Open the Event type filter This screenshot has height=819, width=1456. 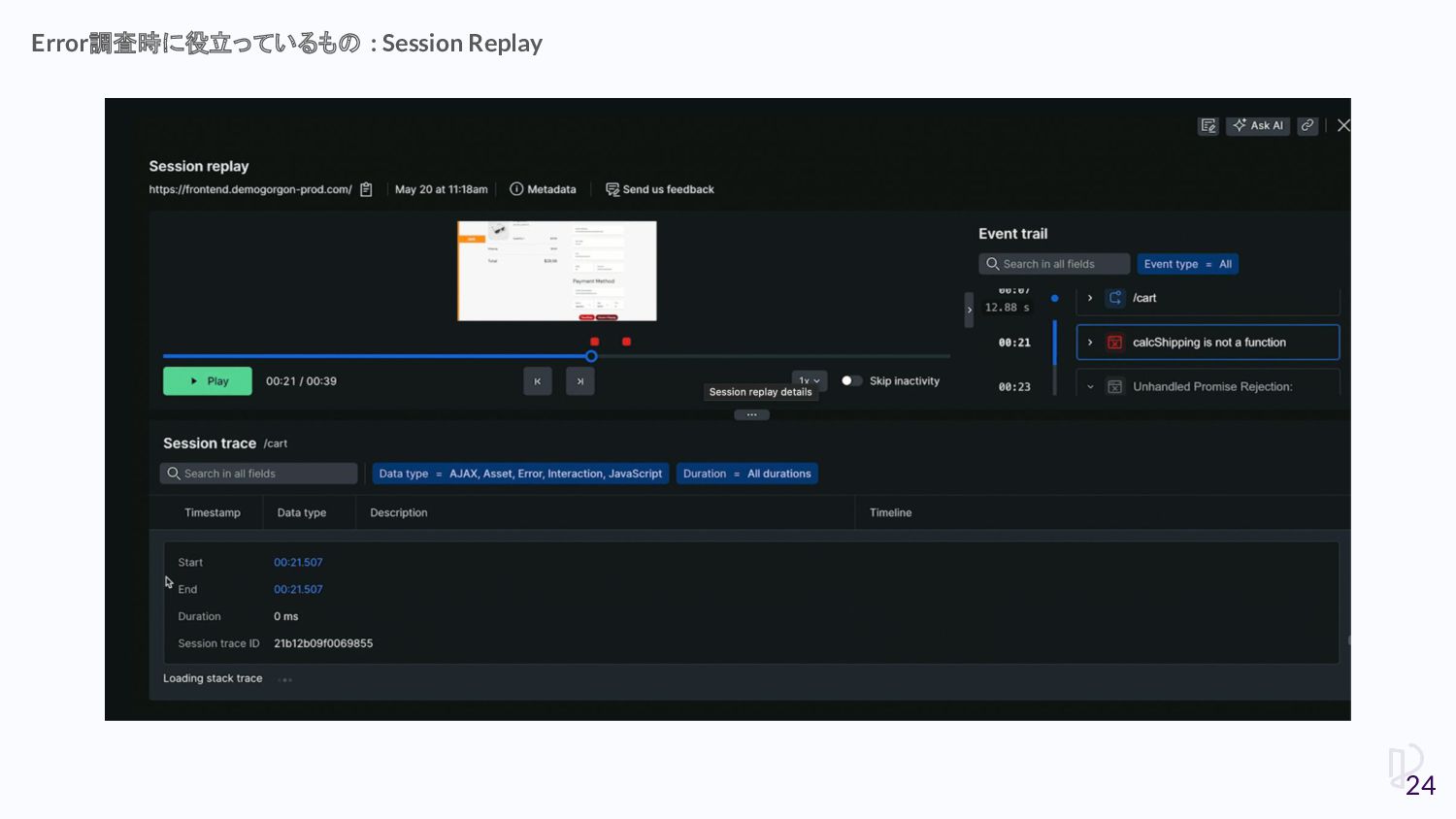click(x=1187, y=264)
